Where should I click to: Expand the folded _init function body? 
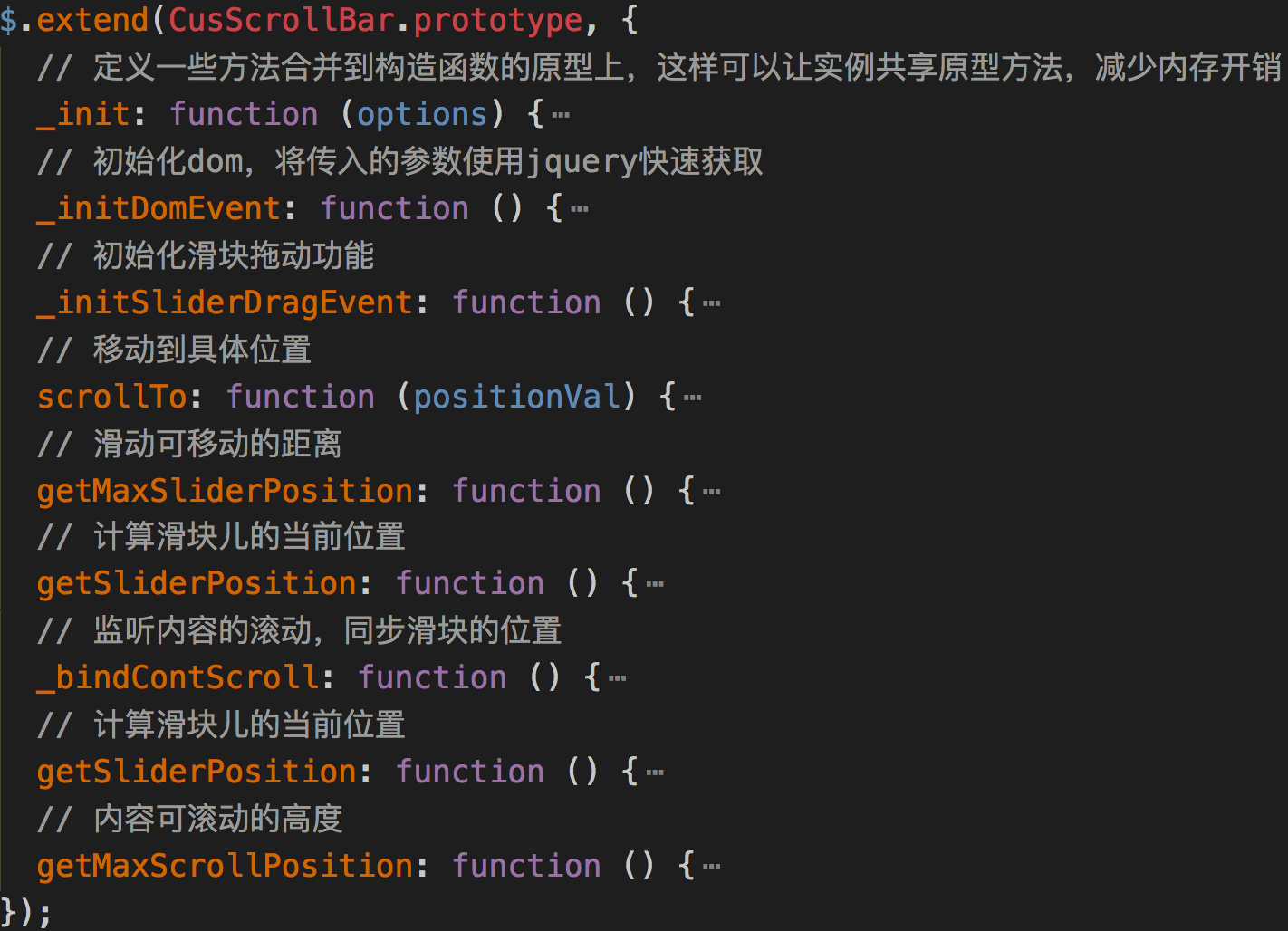tap(561, 116)
